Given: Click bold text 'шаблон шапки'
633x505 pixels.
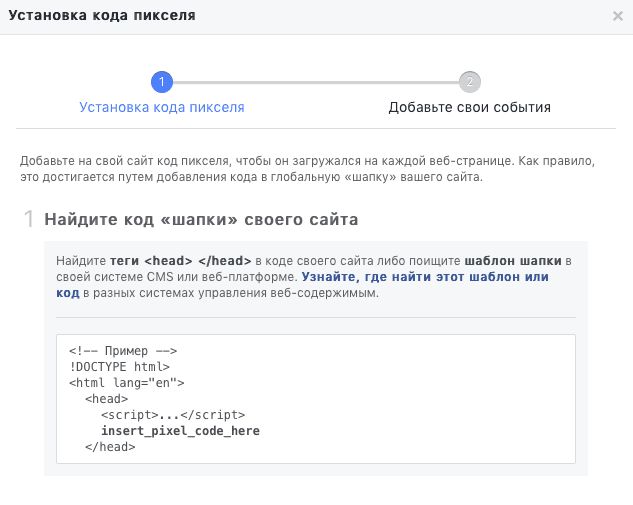Looking at the screenshot, I should pos(513,261).
